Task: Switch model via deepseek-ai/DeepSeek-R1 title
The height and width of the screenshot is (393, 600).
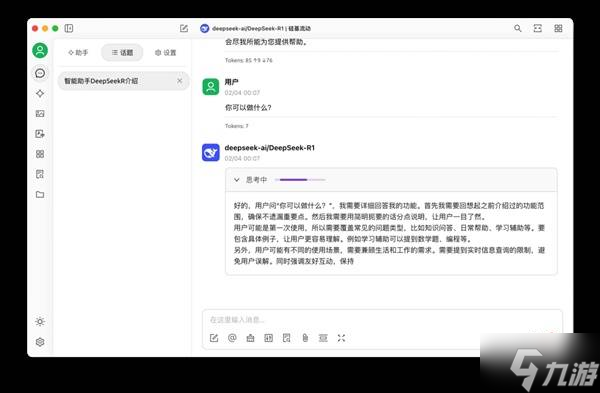Action: coord(256,28)
